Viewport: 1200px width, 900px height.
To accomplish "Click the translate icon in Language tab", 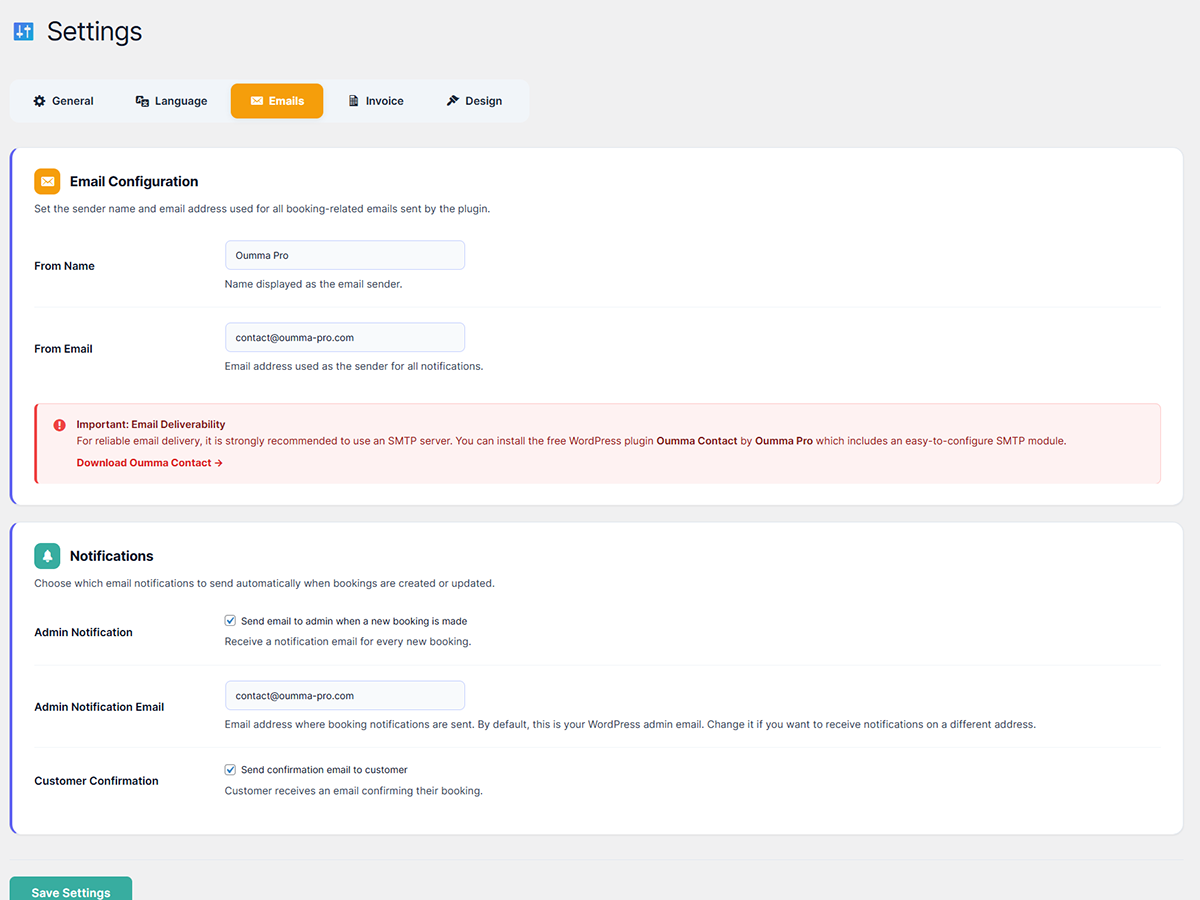I will tap(142, 101).
